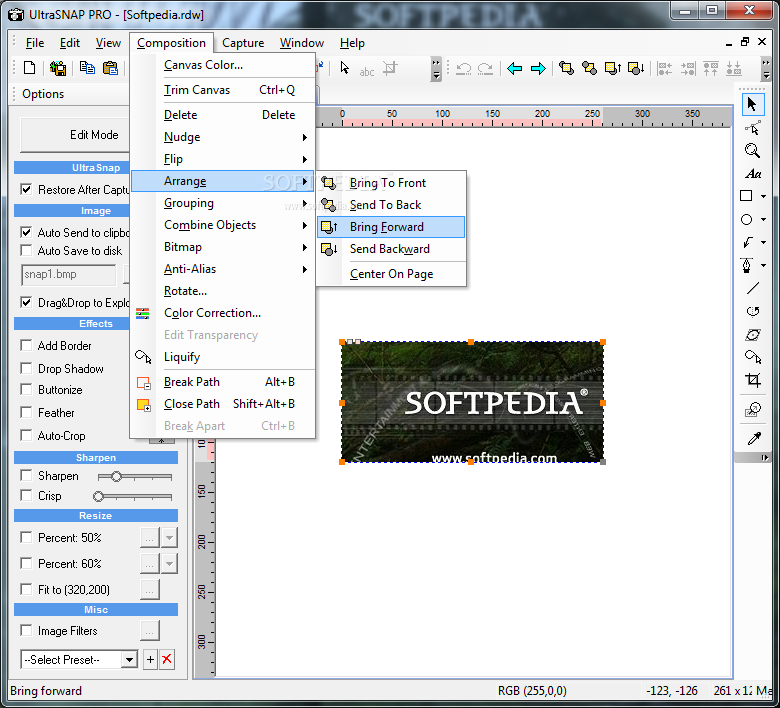This screenshot has height=708, width=780.
Task: Click the Edit Mode button
Action: click(x=75, y=135)
